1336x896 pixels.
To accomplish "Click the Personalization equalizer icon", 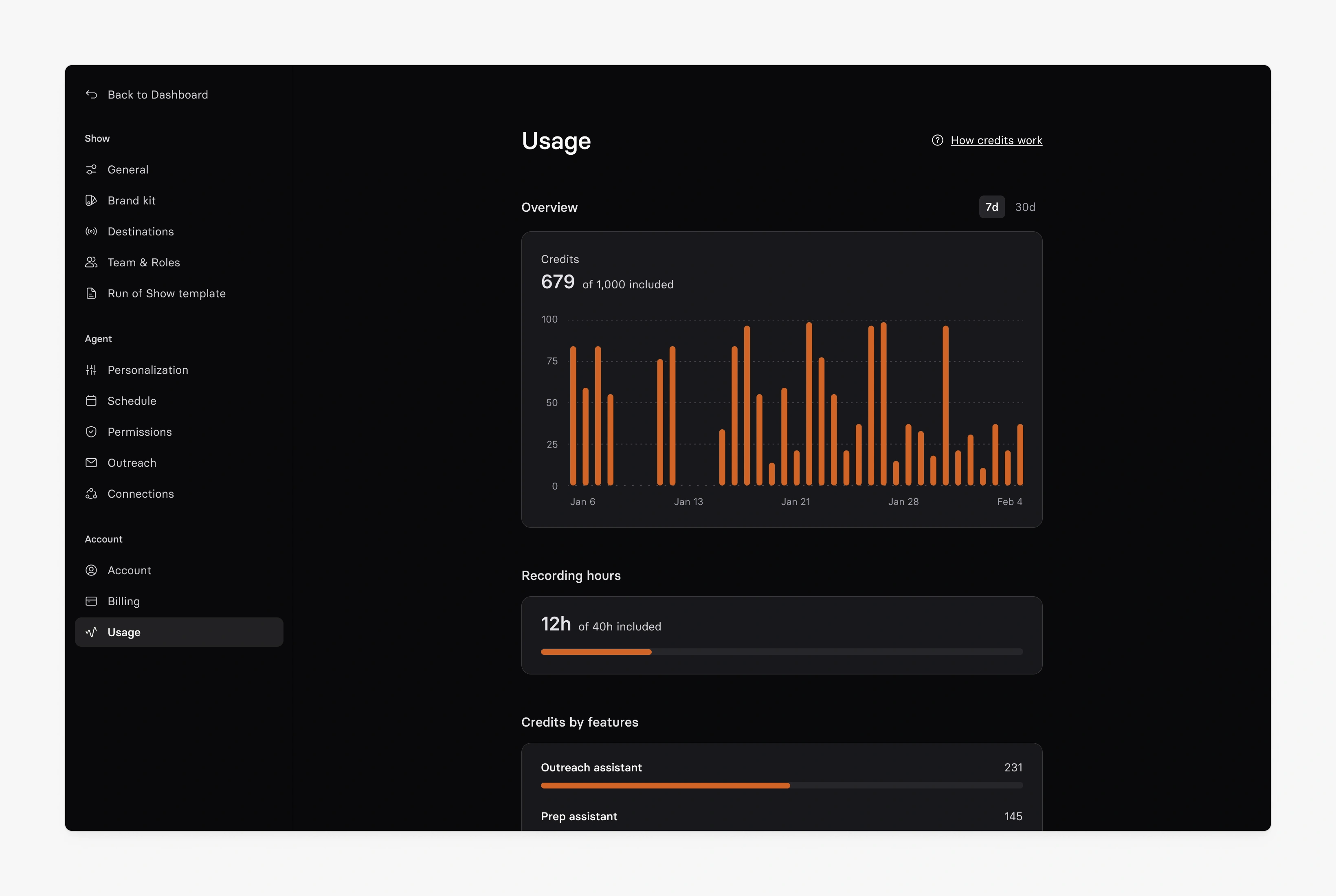I will (91, 370).
